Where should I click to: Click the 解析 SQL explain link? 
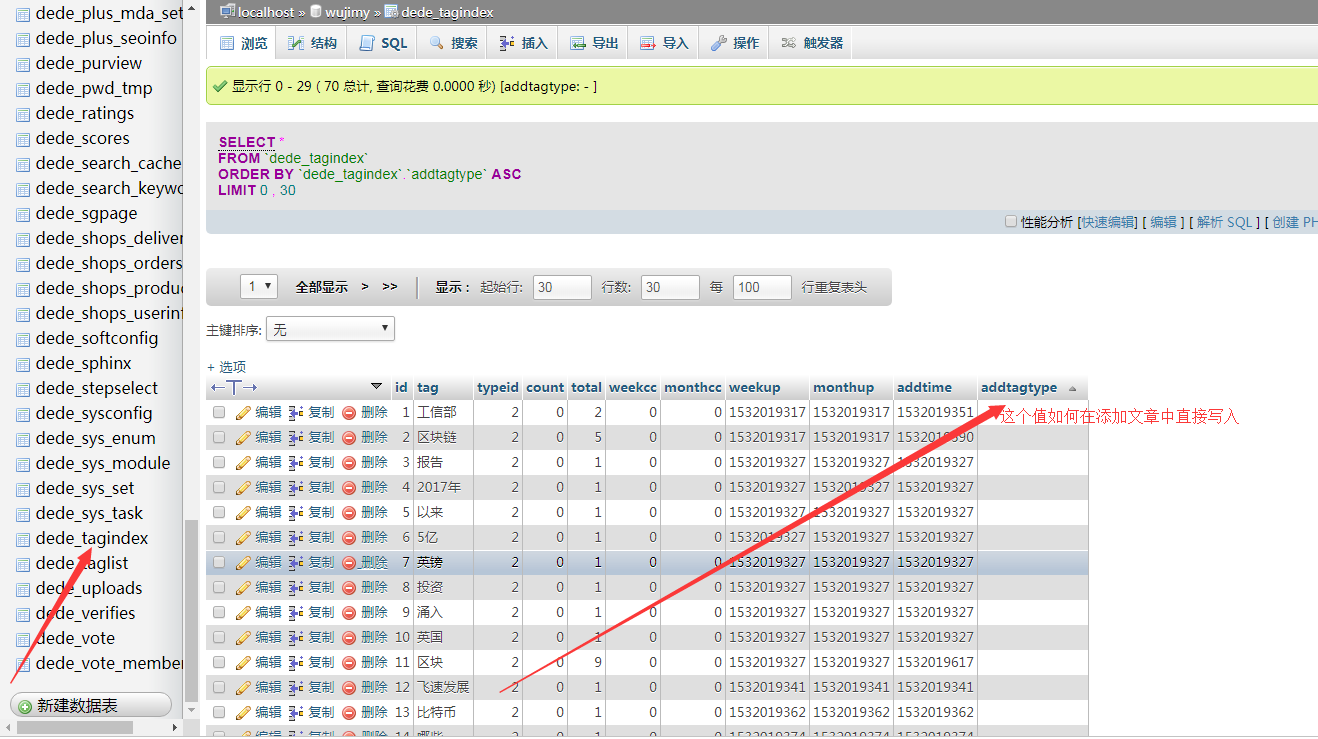coord(1224,222)
